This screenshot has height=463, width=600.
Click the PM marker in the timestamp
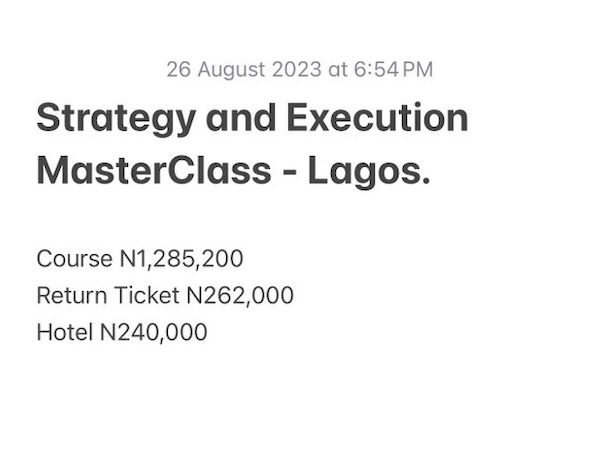coord(418,70)
